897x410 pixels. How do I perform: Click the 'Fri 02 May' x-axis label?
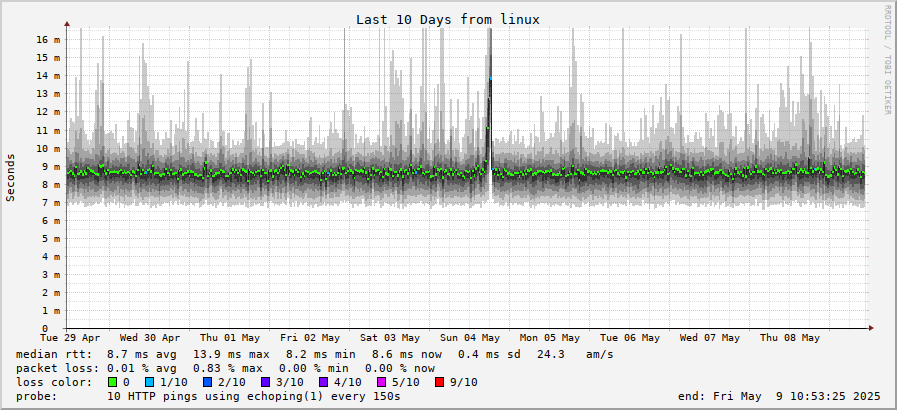click(x=310, y=338)
